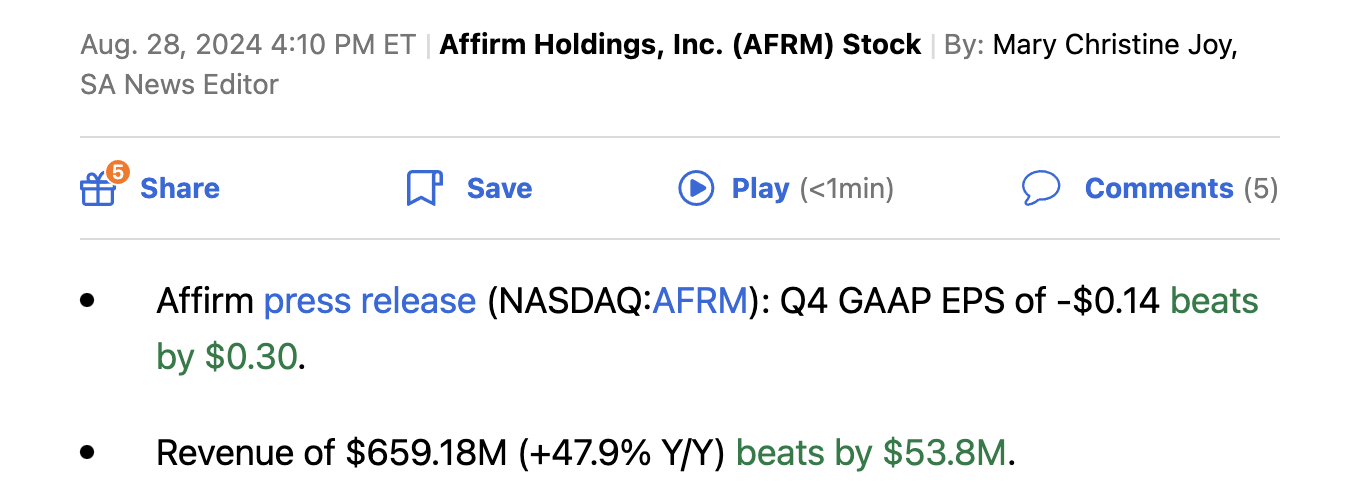Open the Affirm press release link

point(369,301)
